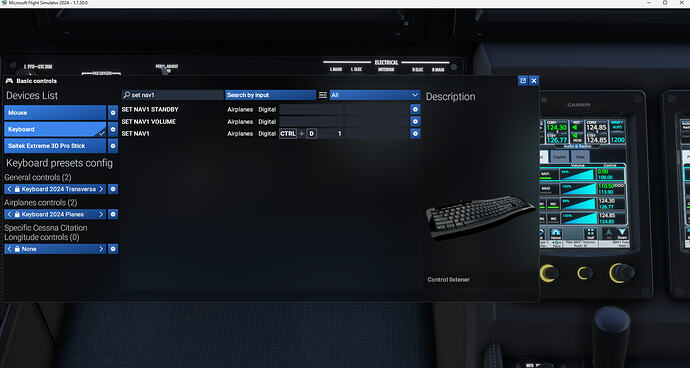Viewport: 690px width, 368px height.
Task: Previous Specific Cessna preset chevron
Action: [x=9, y=249]
